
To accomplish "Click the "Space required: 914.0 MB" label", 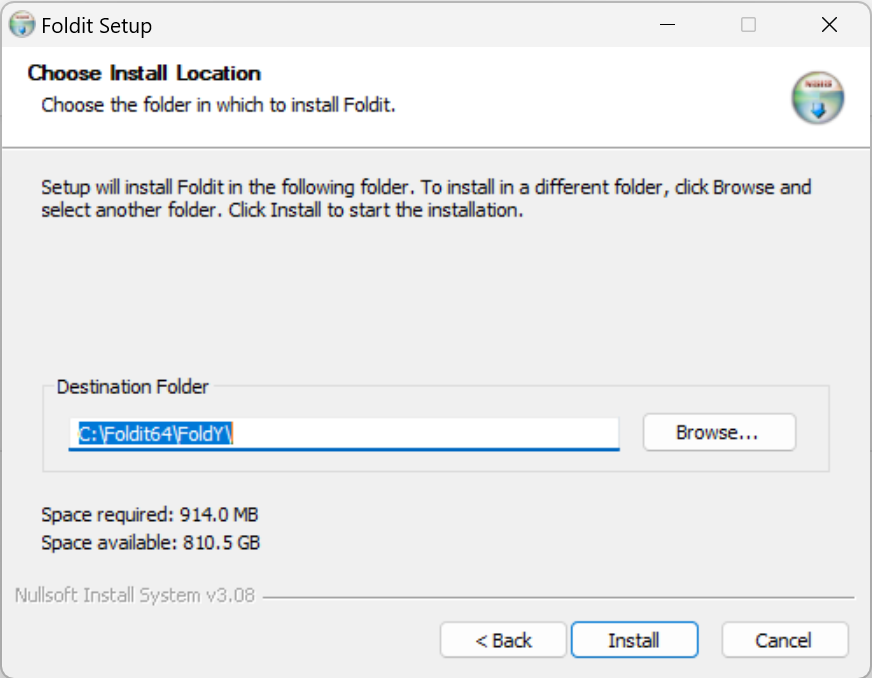I will coord(150,515).
